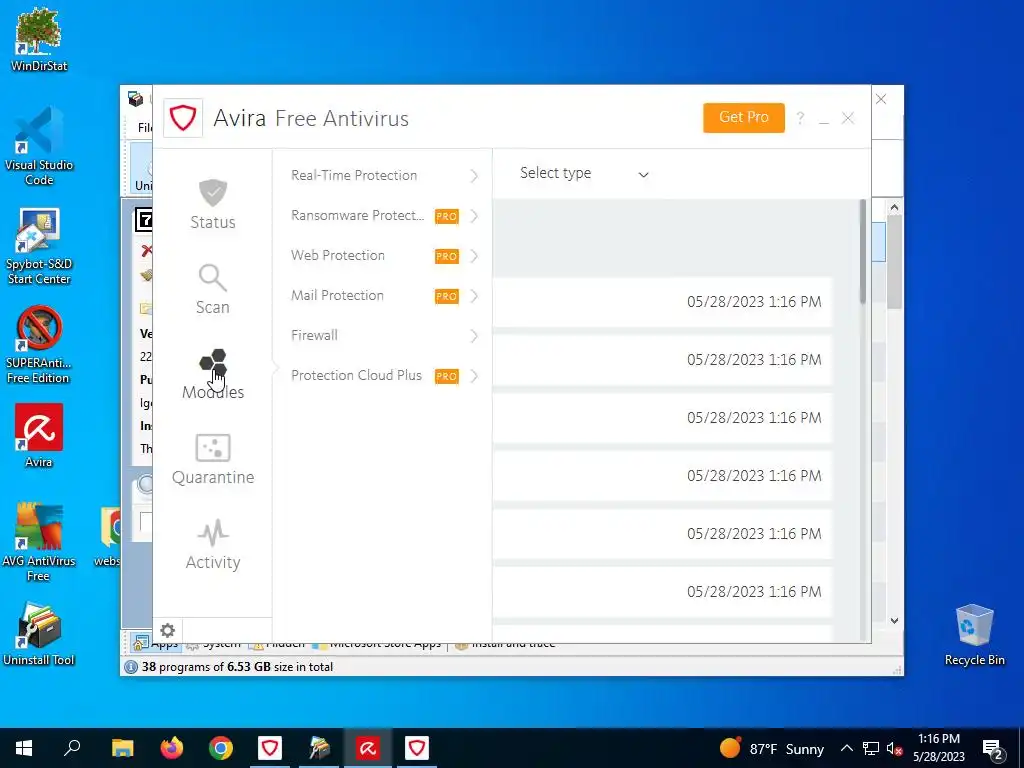Expand Firewall chevron

point(474,336)
